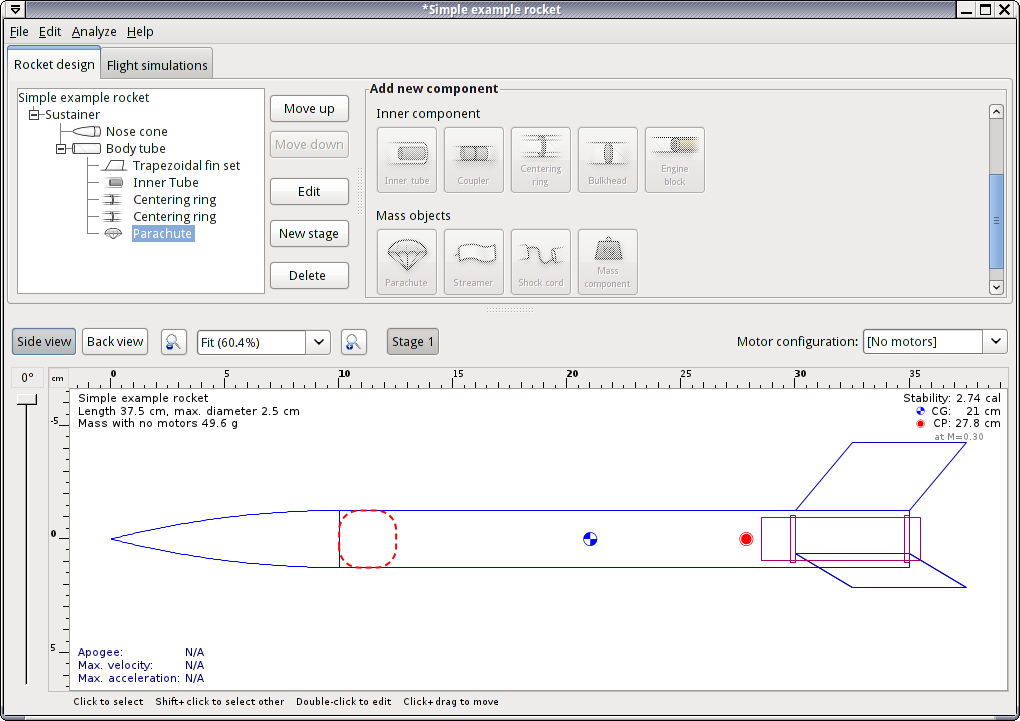Viewport: 1020px width, 721px height.
Task: Click the zoom out magnifier icon
Action: click(x=174, y=342)
